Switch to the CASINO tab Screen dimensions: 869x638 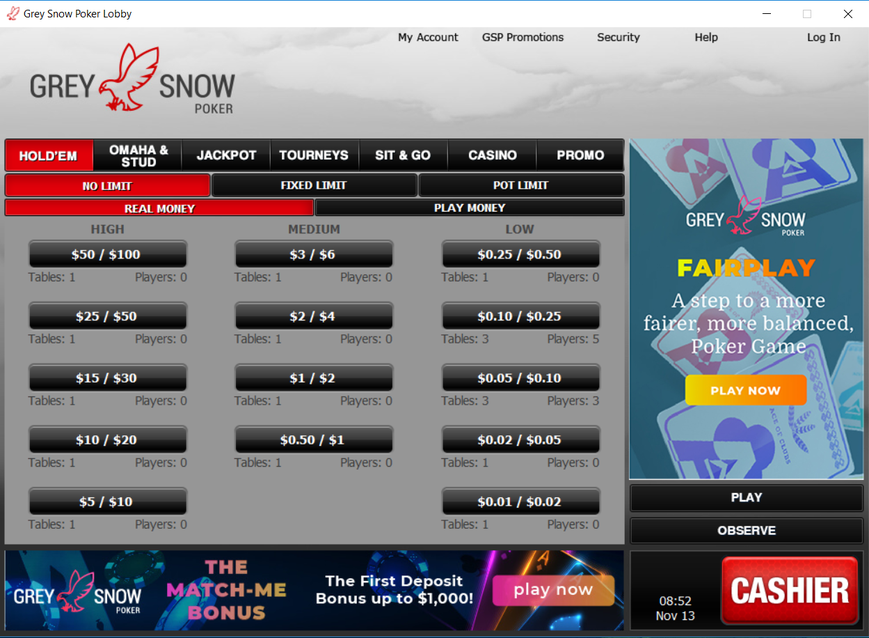coord(492,155)
